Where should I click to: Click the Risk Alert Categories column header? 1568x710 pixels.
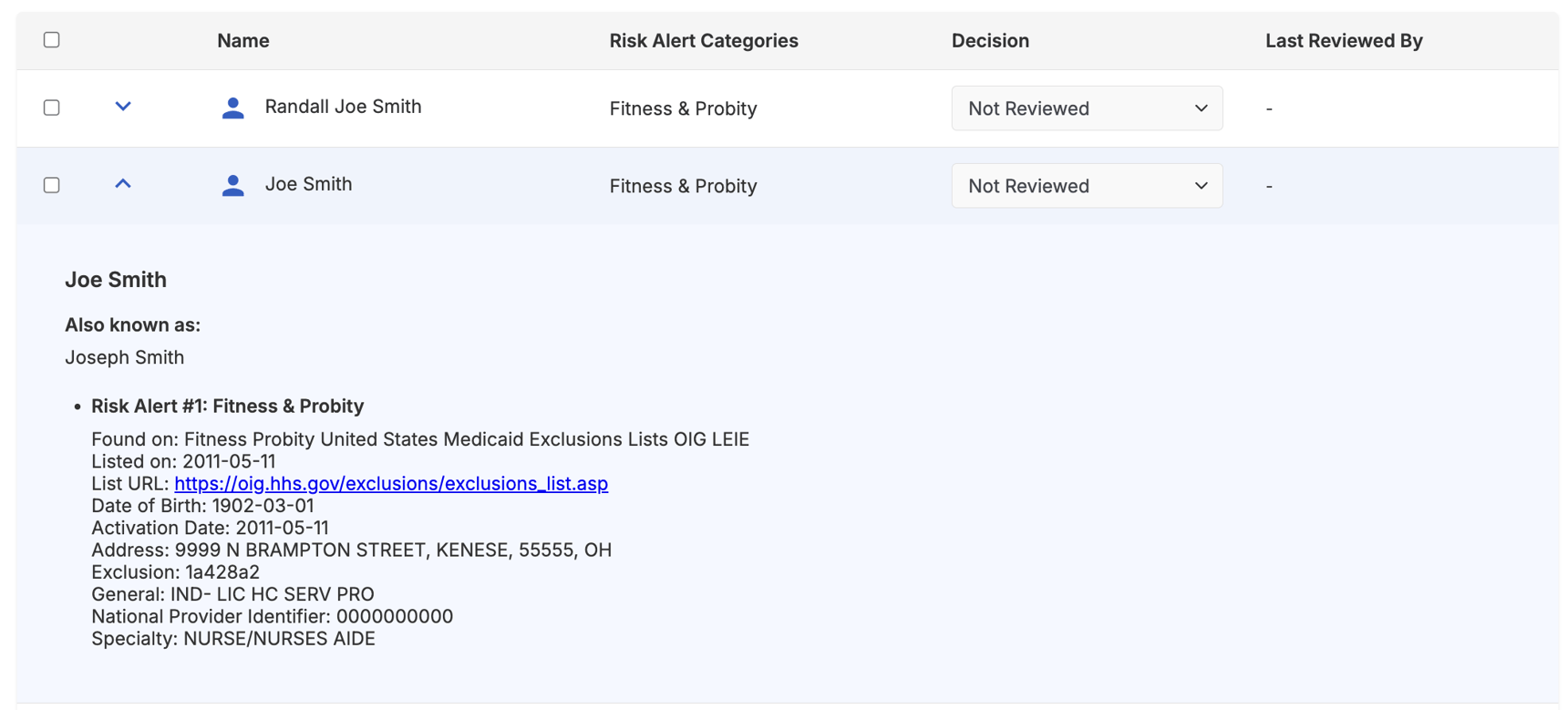click(704, 40)
